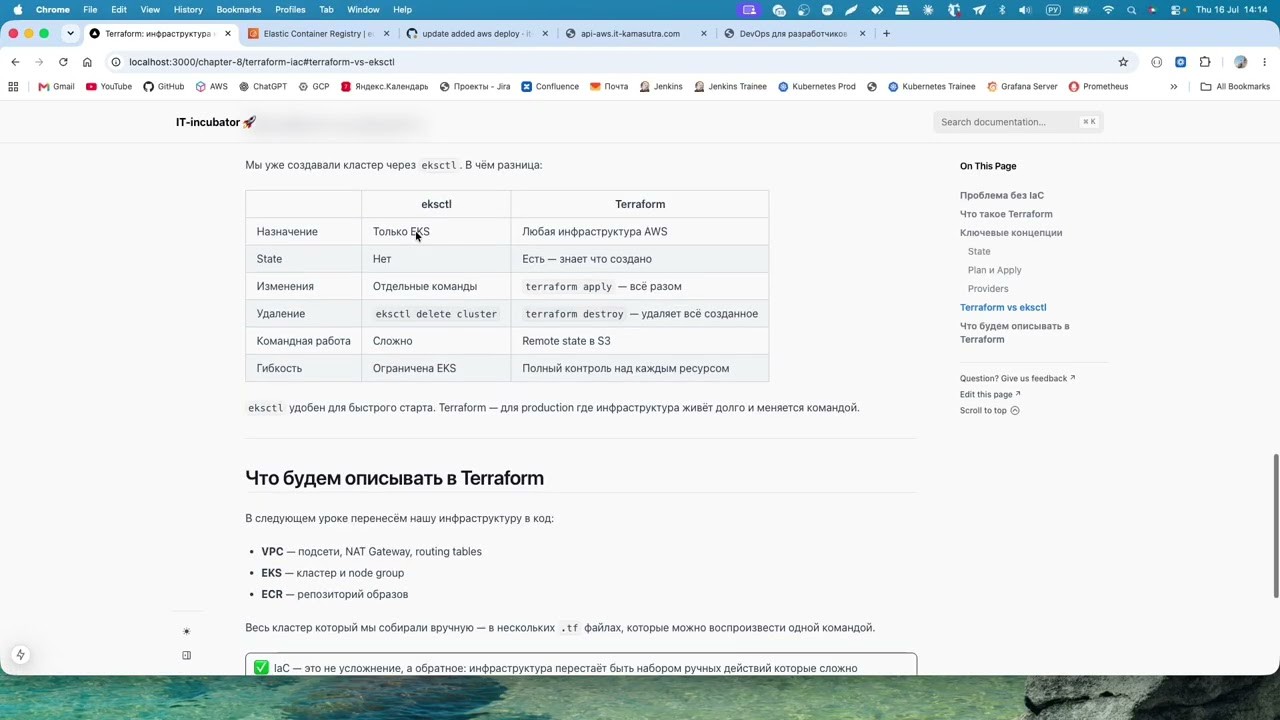Open the Kubernetes Prod bookmark
1280x720 pixels.
(x=817, y=87)
